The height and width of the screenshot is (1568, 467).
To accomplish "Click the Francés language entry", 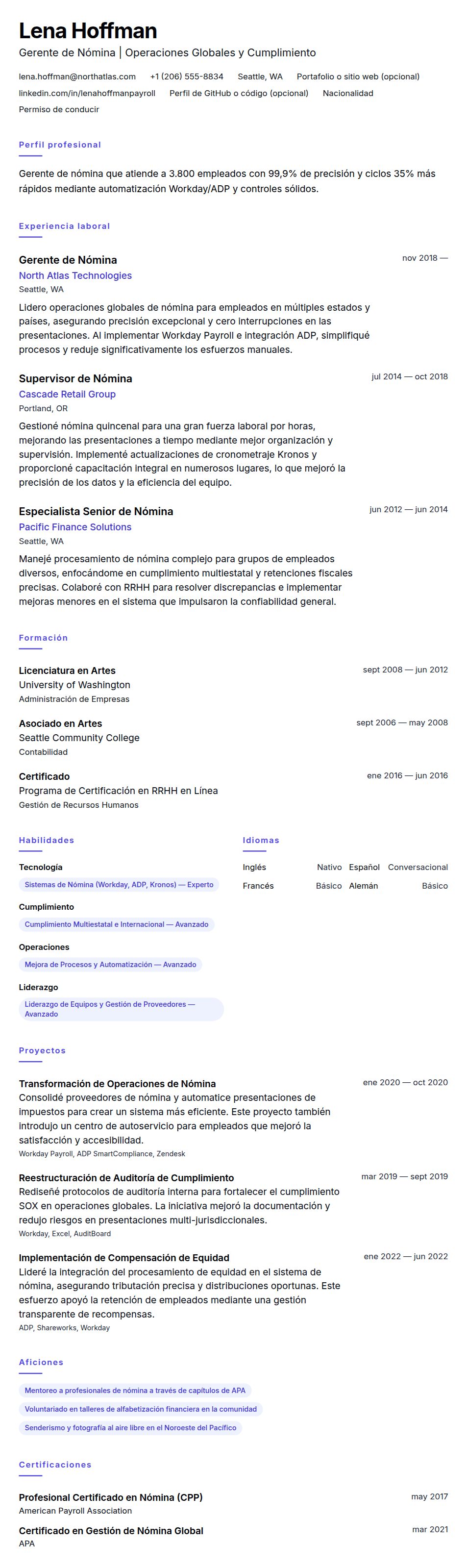I will pos(258,886).
